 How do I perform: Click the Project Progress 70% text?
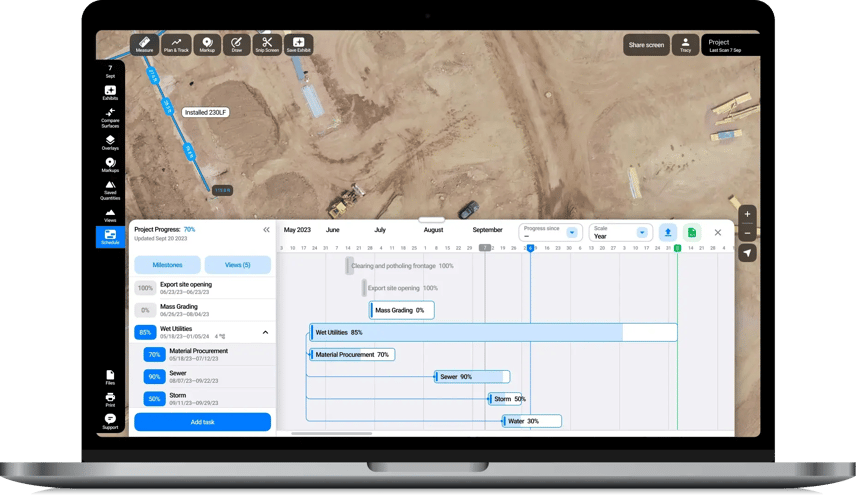pyautogui.click(x=164, y=230)
